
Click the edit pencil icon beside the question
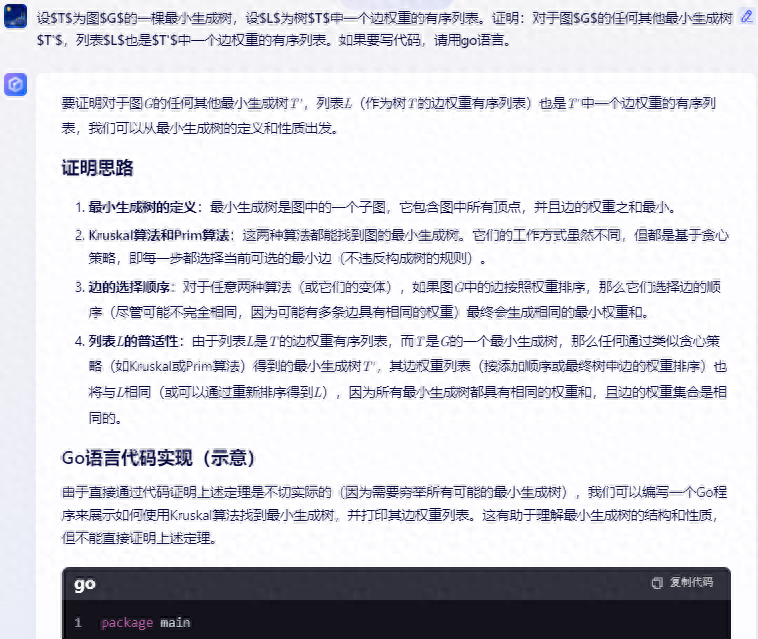coord(745,17)
